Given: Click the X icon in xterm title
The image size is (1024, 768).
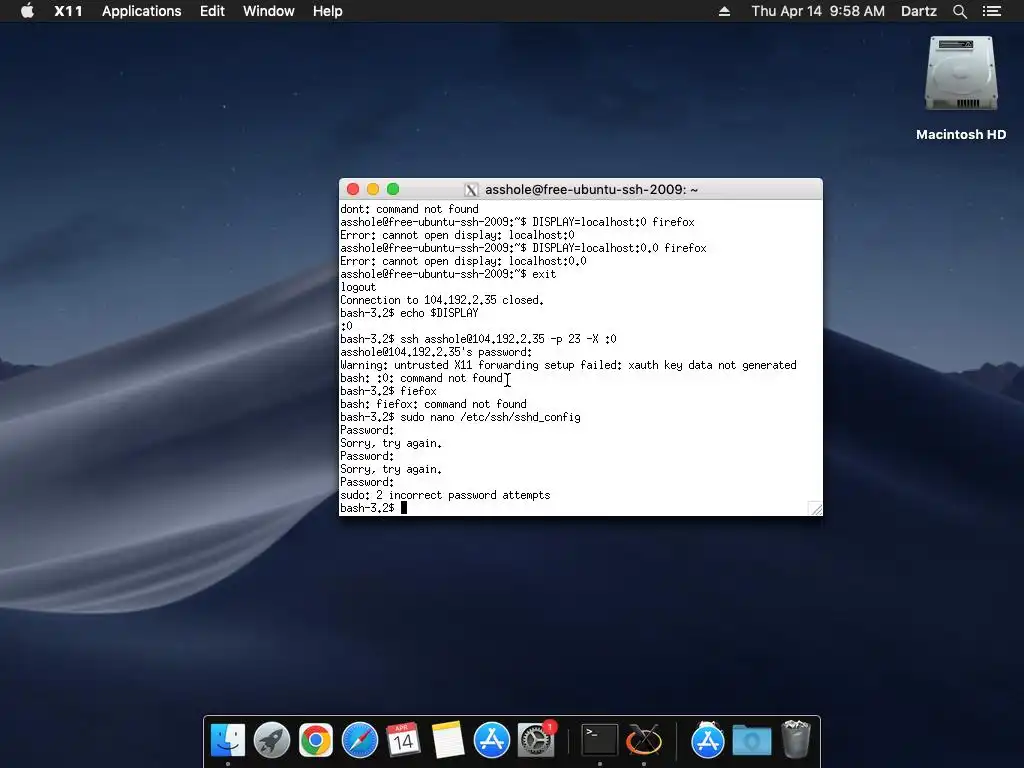Looking at the screenshot, I should [x=471, y=189].
